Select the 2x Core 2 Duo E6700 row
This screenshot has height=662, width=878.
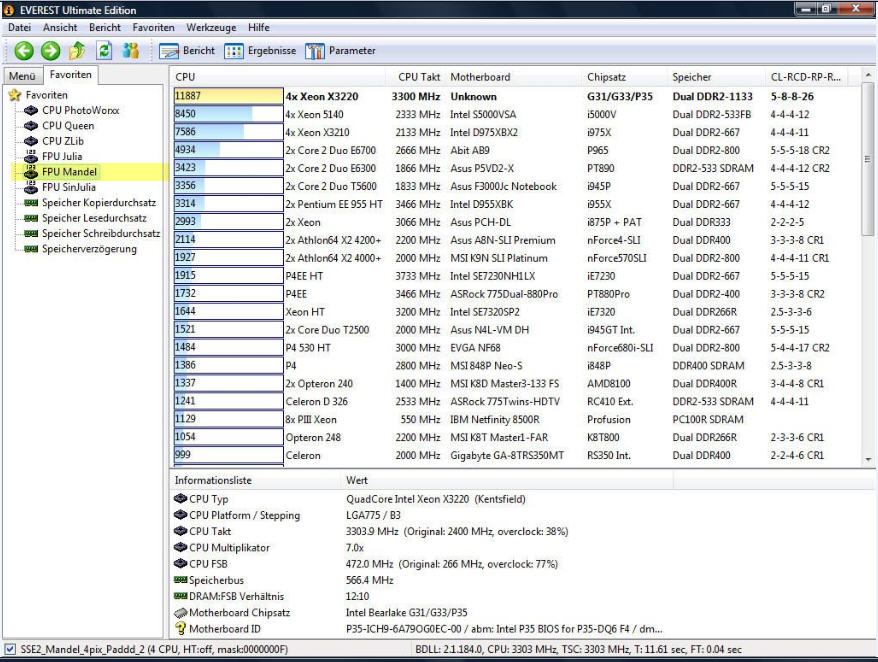point(515,150)
